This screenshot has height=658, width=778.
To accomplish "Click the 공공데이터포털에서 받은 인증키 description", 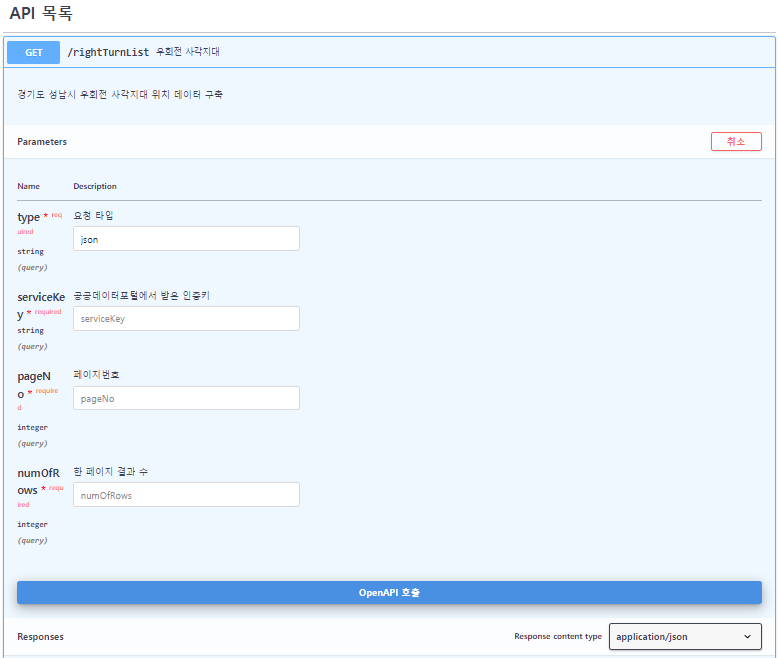I will tap(141, 295).
